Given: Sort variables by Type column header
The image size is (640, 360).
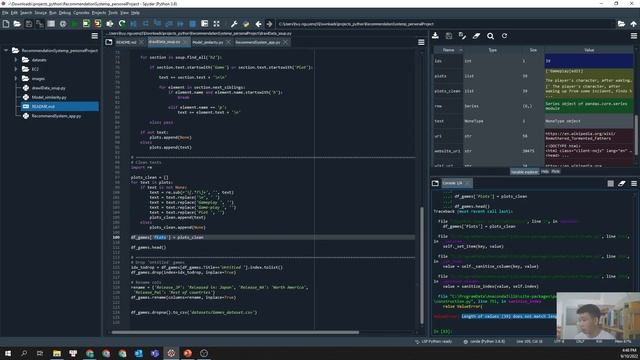Looking at the screenshot, I should [x=493, y=50].
